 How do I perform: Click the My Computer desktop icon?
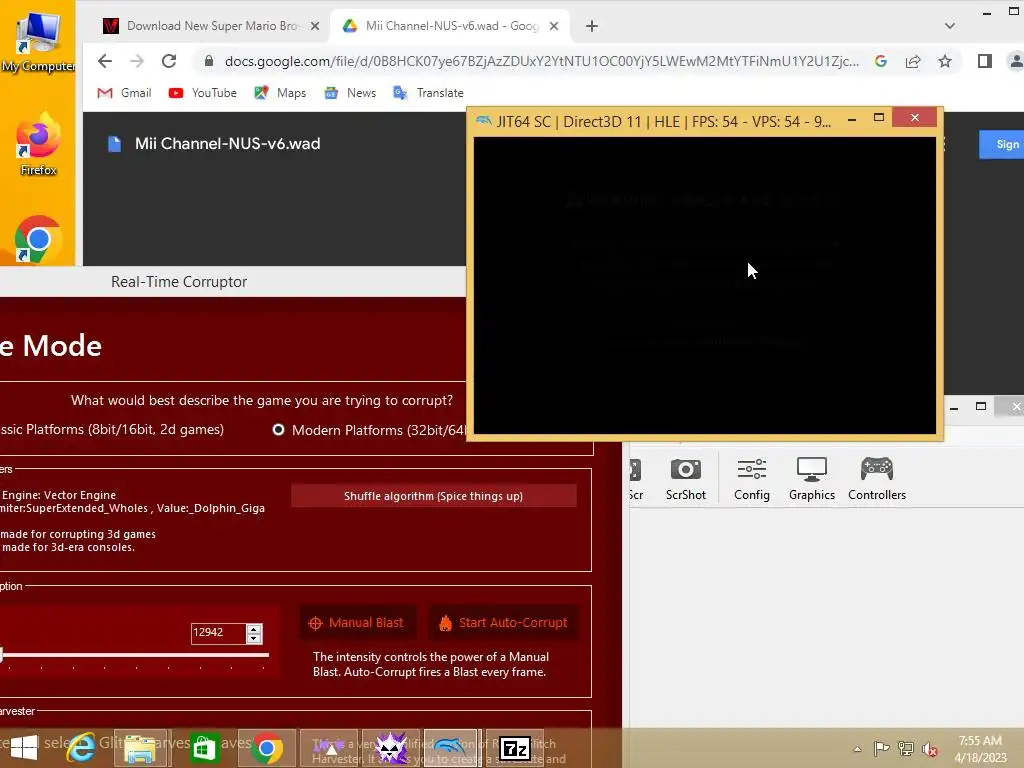click(38, 42)
